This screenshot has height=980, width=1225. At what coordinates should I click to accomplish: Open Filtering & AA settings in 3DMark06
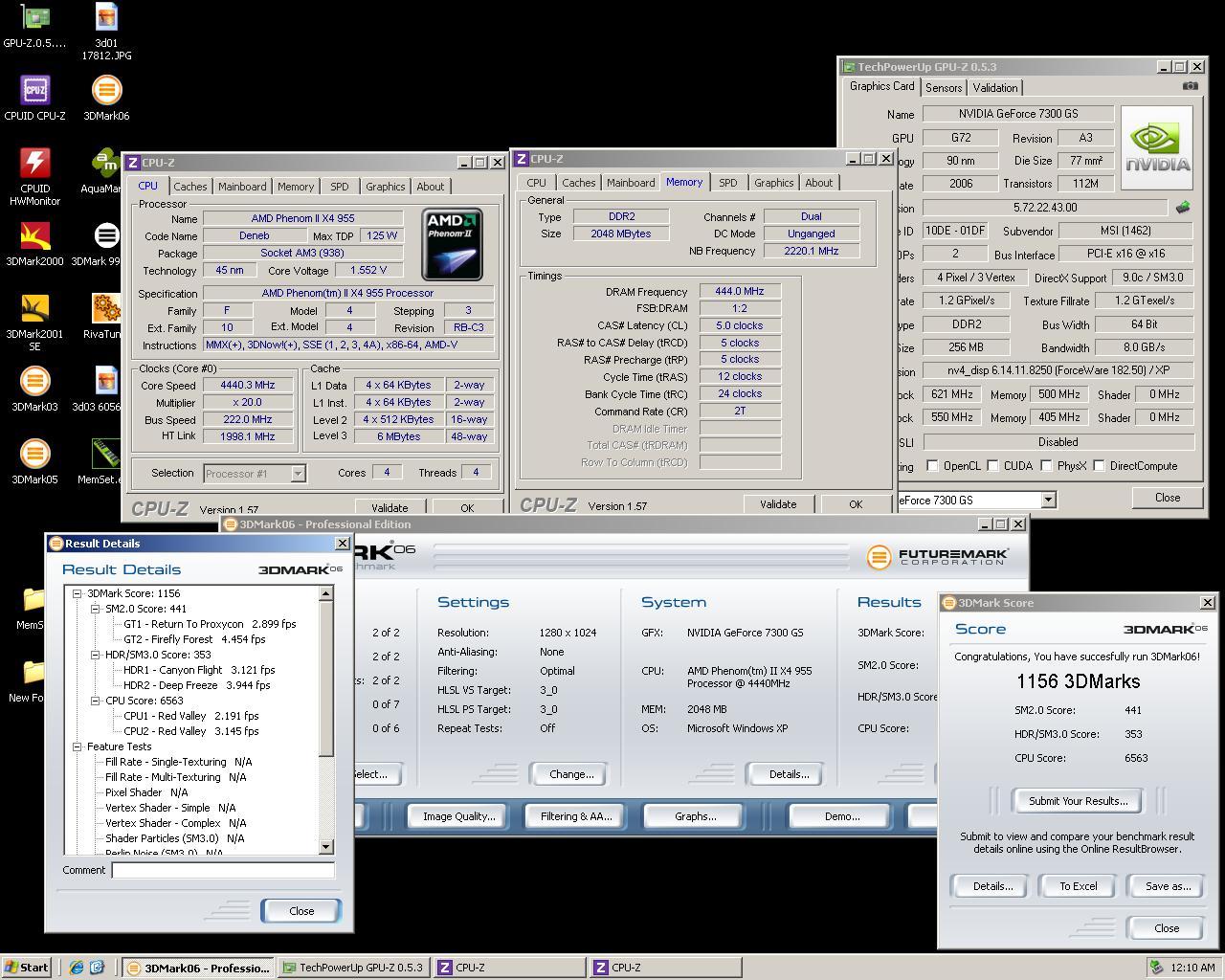tap(576, 816)
